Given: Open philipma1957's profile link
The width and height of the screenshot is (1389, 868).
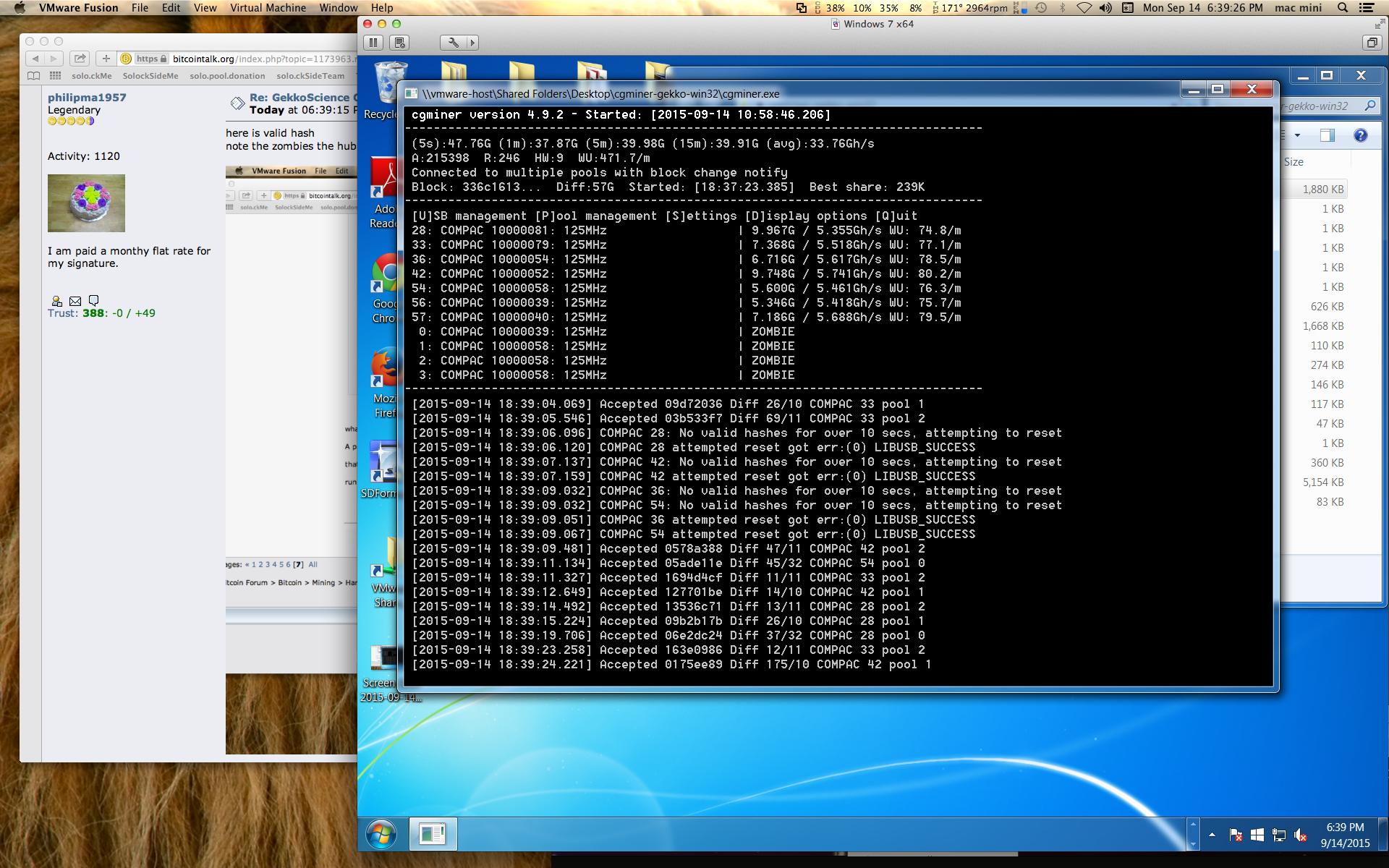Looking at the screenshot, I should coord(87,97).
